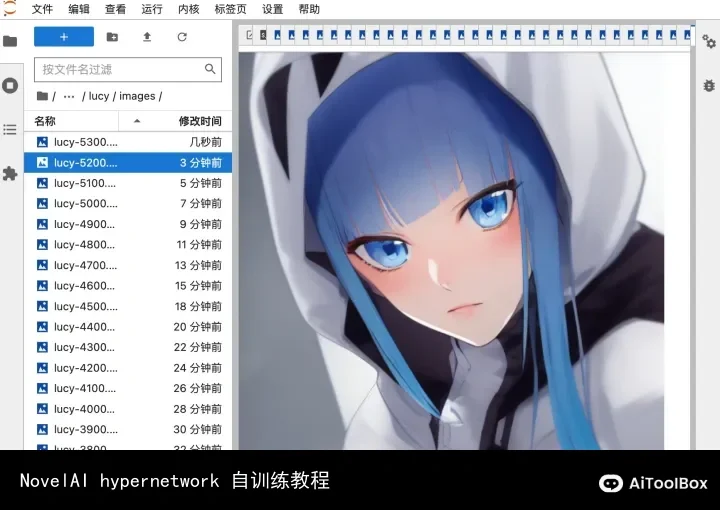Switch to the second dark document tab
720x510 pixels.
click(263, 35)
